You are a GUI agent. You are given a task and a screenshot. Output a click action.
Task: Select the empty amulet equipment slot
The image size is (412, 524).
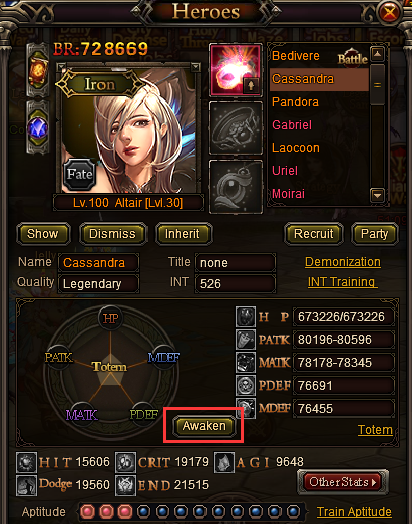pyautogui.click(x=236, y=186)
